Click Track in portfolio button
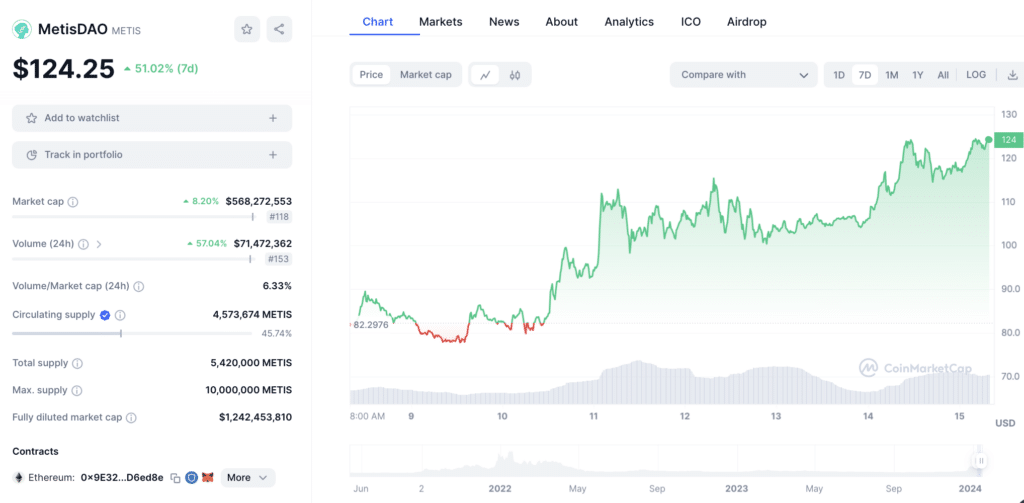 tap(152, 155)
